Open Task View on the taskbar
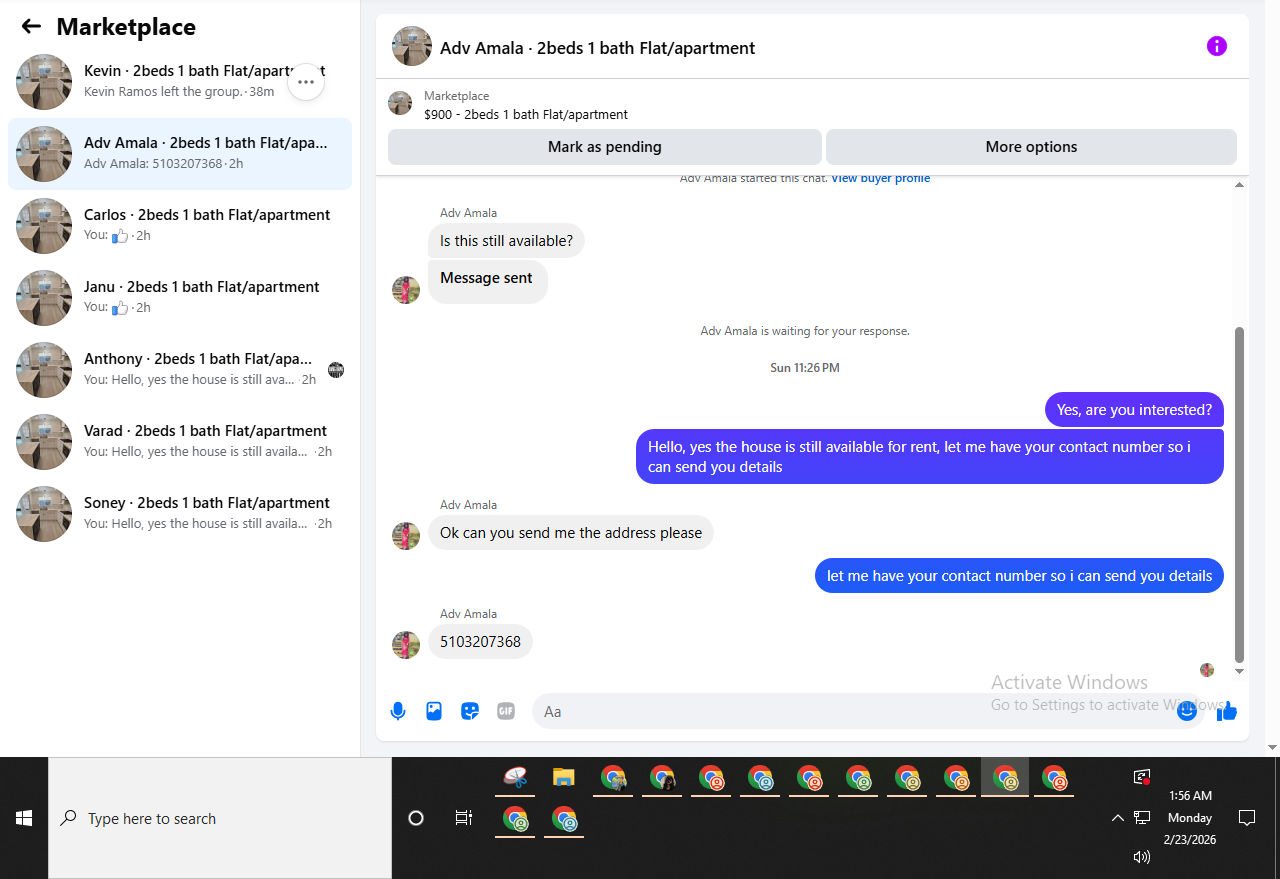1280x879 pixels. (464, 818)
